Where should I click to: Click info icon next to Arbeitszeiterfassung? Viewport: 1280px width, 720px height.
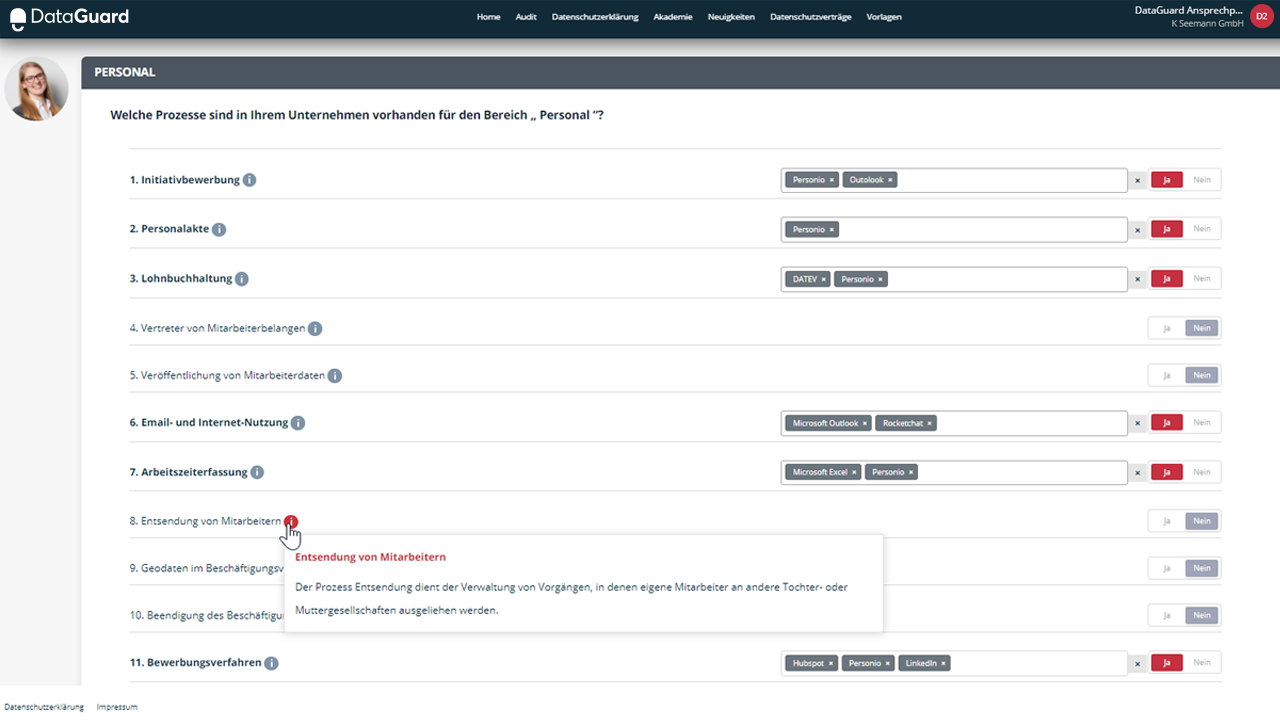[257, 472]
